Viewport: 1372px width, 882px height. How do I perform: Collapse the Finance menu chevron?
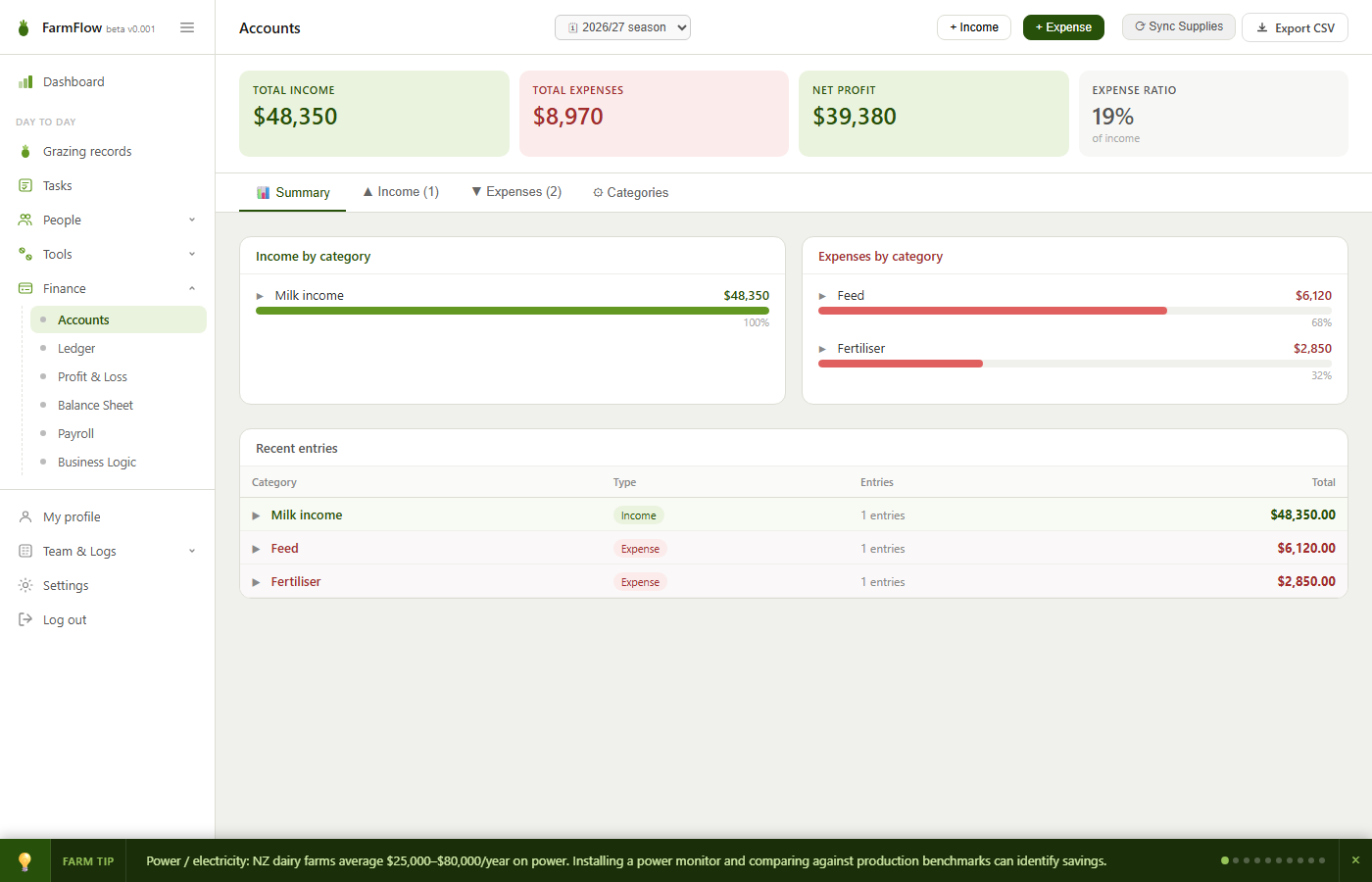[192, 288]
